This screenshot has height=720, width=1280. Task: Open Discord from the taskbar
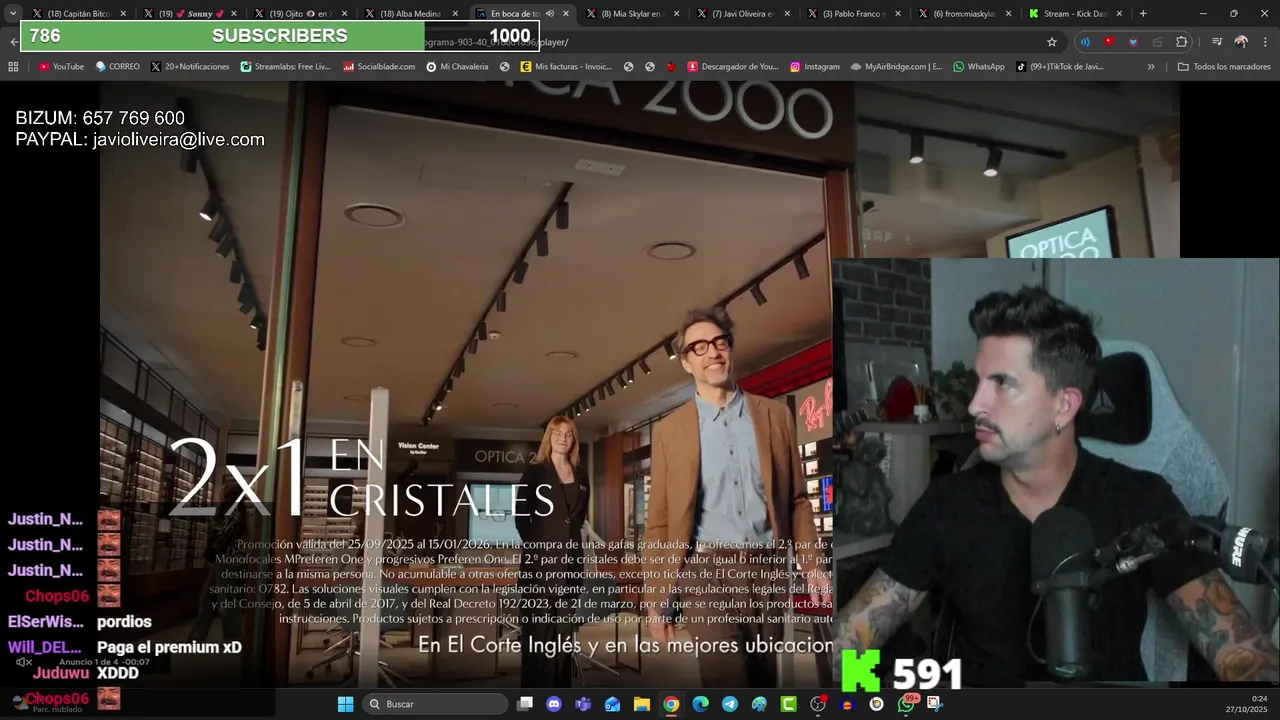(x=554, y=704)
